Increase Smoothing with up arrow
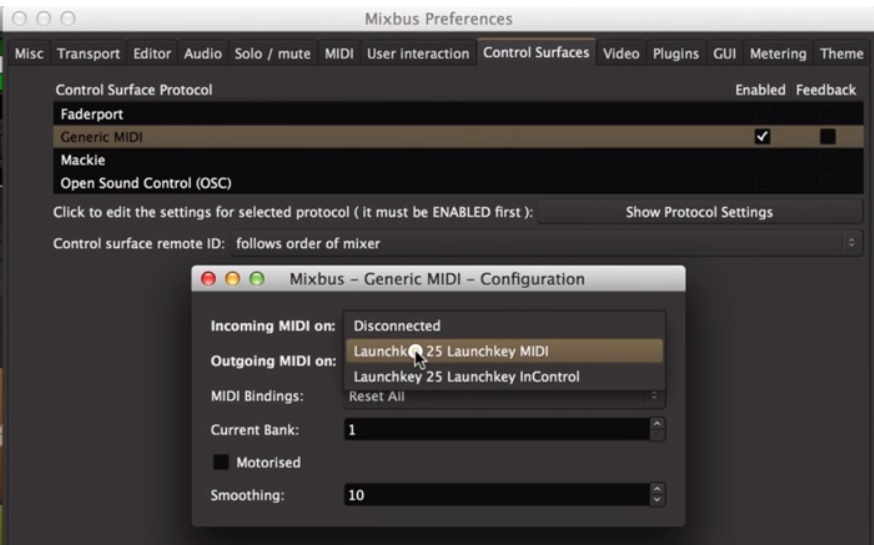Screen dimensions: 874x545 (x=657, y=489)
